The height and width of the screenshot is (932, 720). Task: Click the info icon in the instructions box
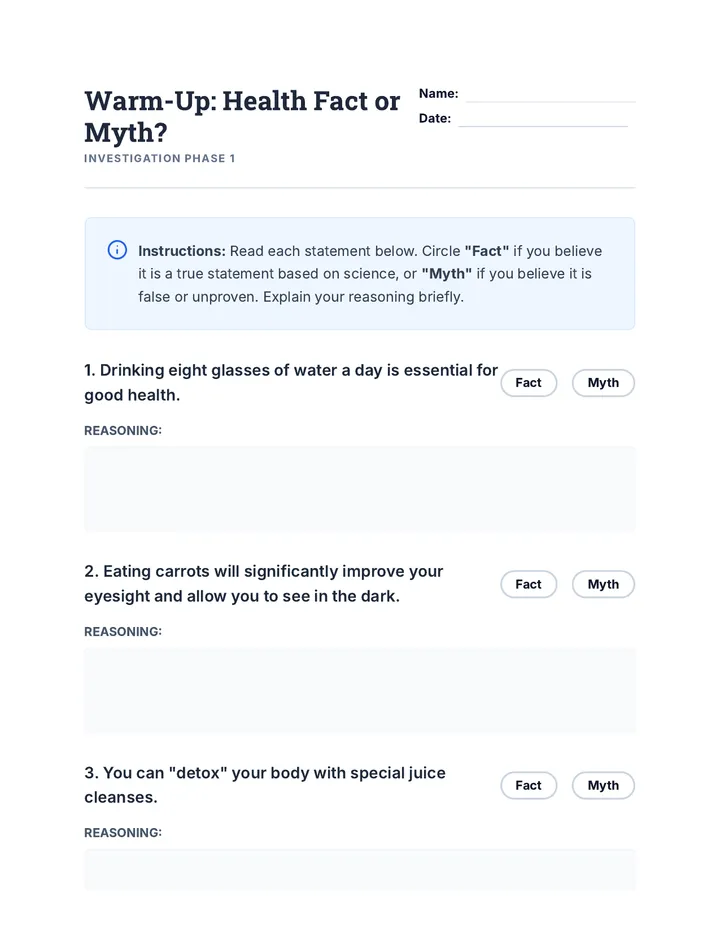117,250
